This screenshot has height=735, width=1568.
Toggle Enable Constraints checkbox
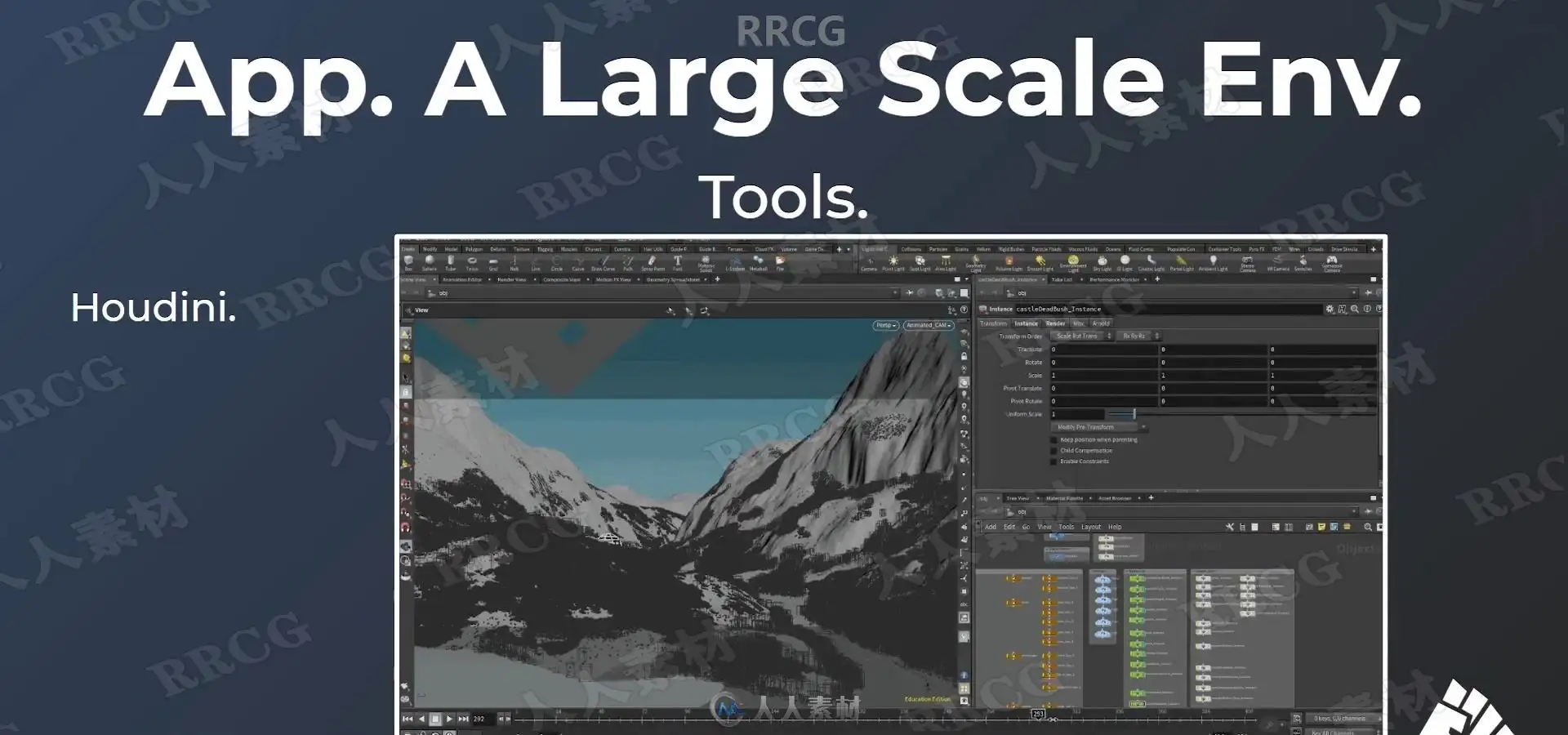pyautogui.click(x=1053, y=461)
